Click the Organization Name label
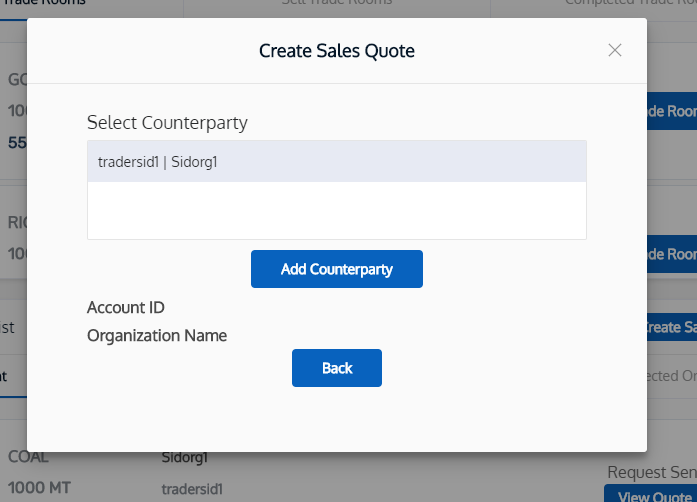Image resolution: width=697 pixels, height=502 pixels. 157,336
